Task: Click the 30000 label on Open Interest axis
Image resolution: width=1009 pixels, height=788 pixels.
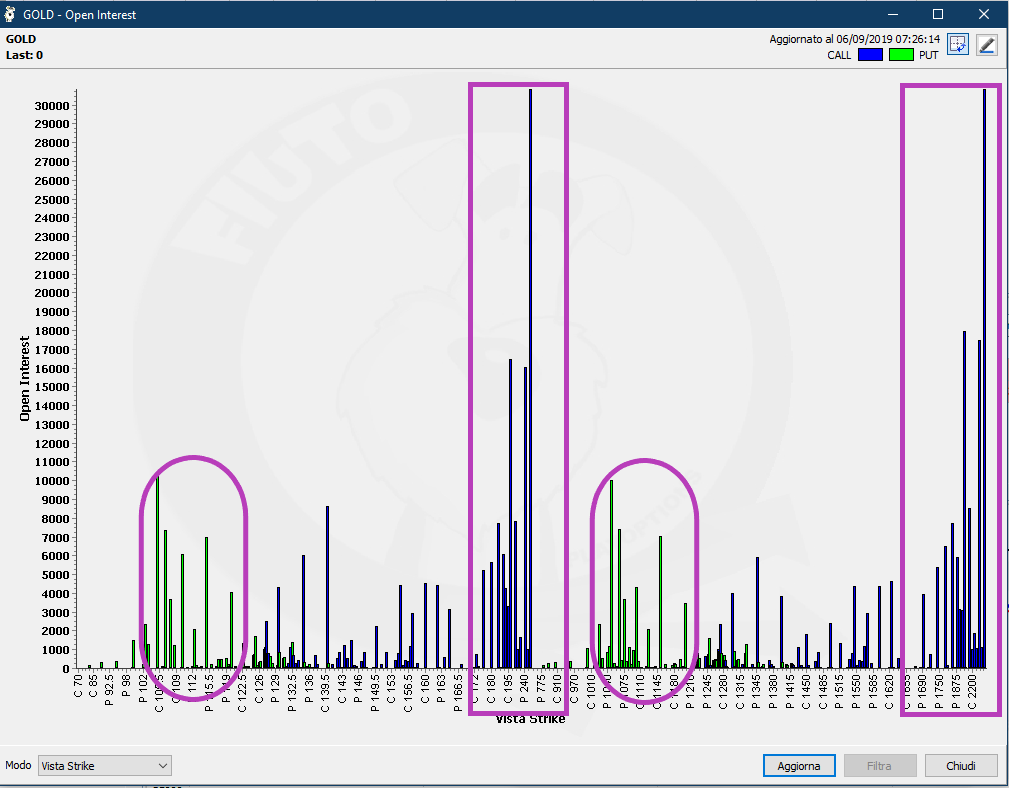Action: 51,106
